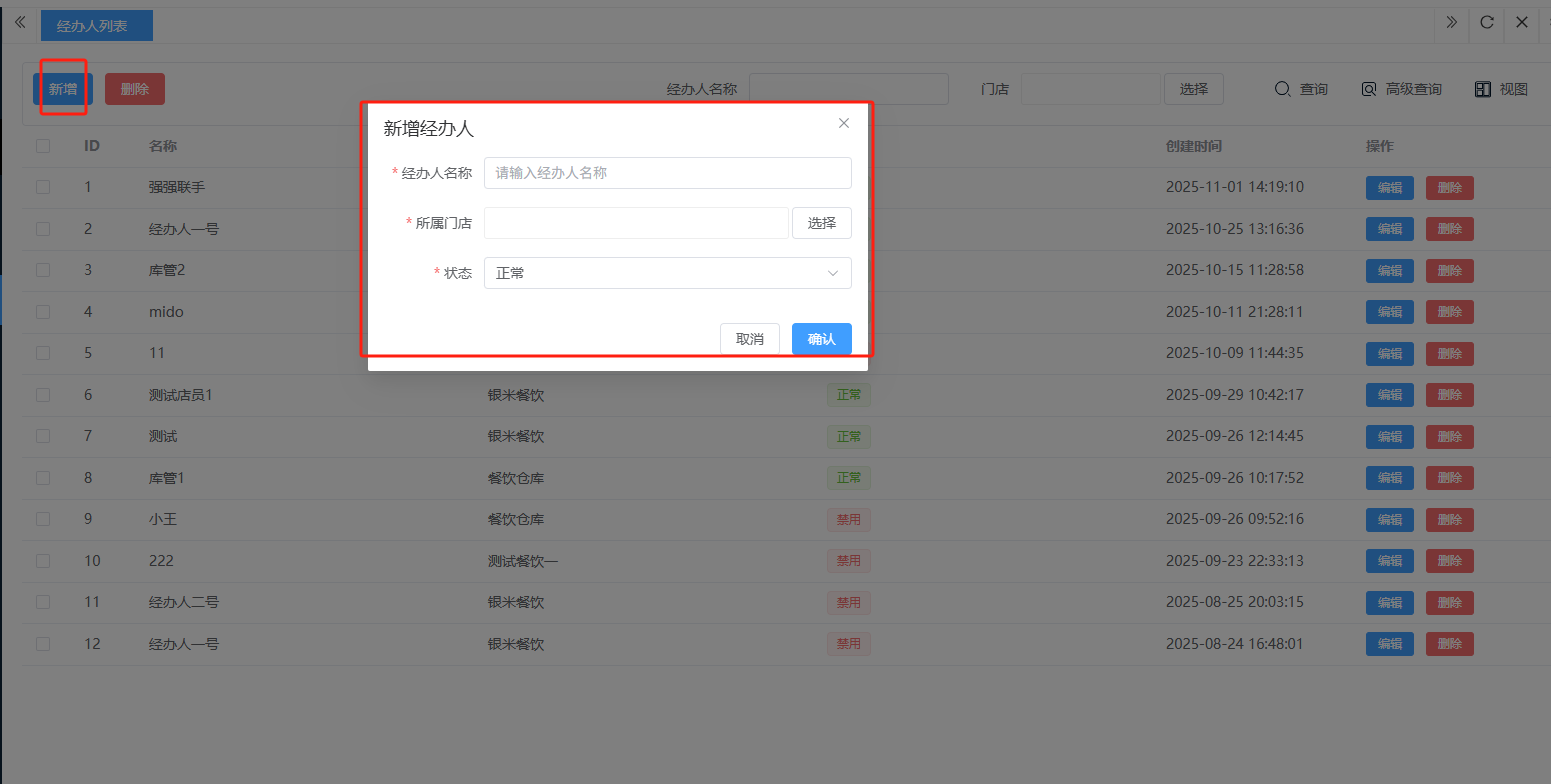
Task: Collapse sidebar with double-left chevron icon
Action: (20, 22)
